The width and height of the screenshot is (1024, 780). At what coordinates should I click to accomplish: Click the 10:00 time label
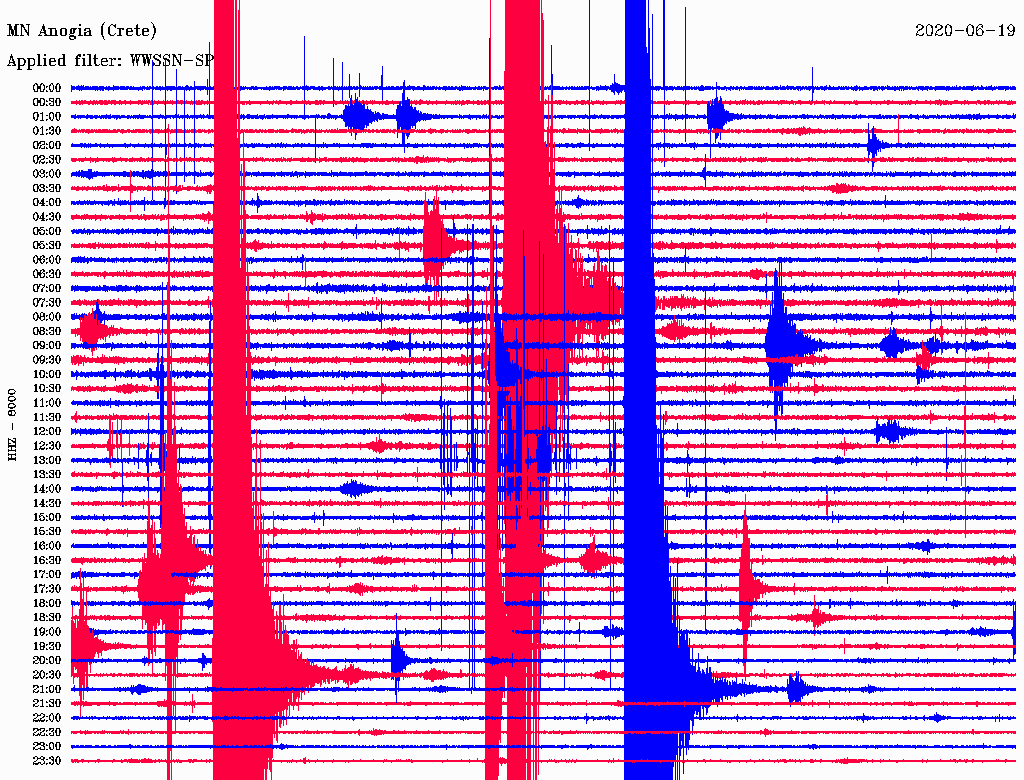(x=47, y=374)
